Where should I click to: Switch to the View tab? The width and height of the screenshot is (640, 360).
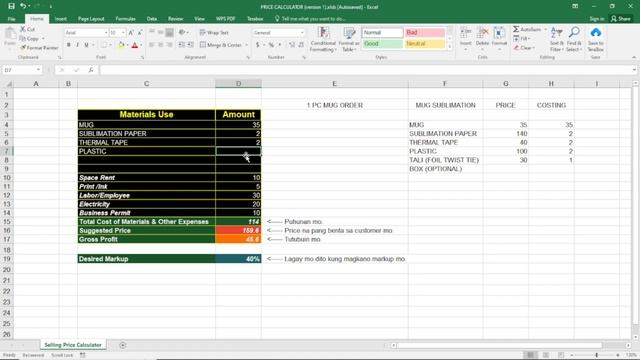tap(199, 19)
